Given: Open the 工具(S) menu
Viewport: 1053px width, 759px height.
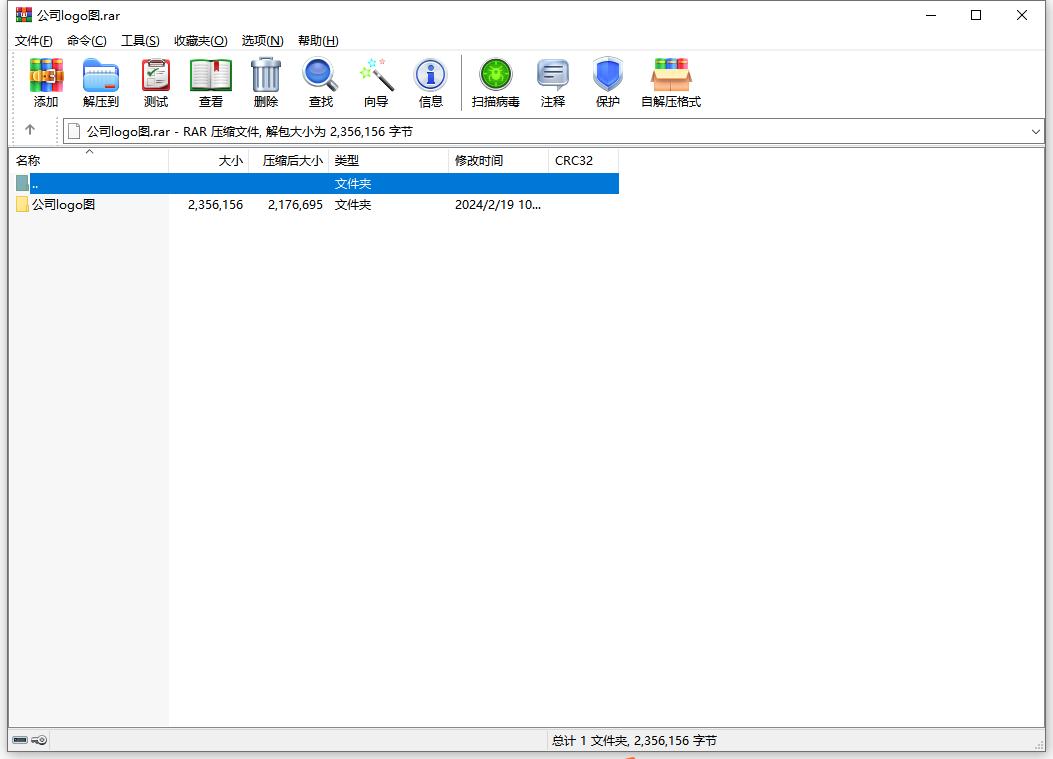Looking at the screenshot, I should tap(140, 41).
